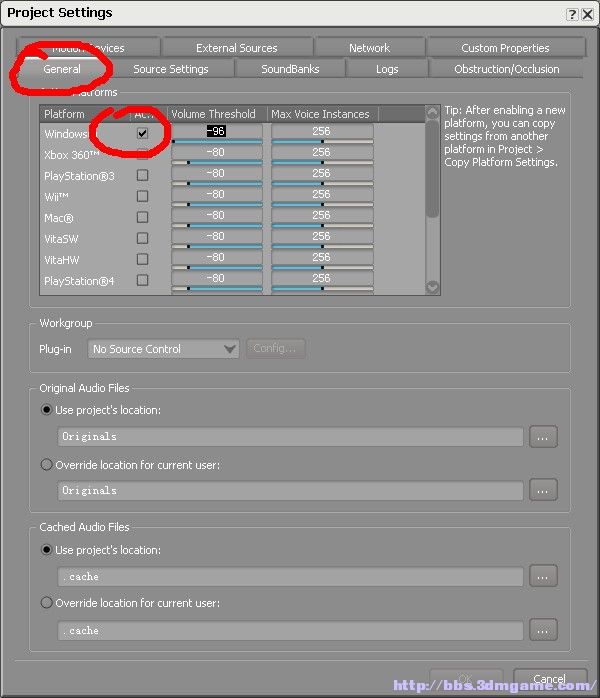The height and width of the screenshot is (698, 600).
Task: Click the Volume Threshold column header
Action: pos(214,114)
